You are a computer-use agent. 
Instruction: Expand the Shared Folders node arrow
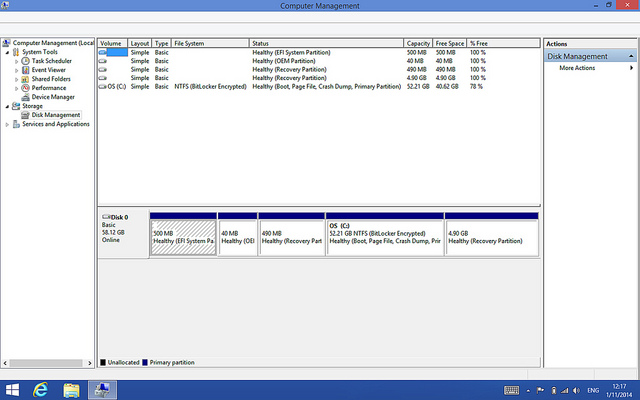pos(16,79)
